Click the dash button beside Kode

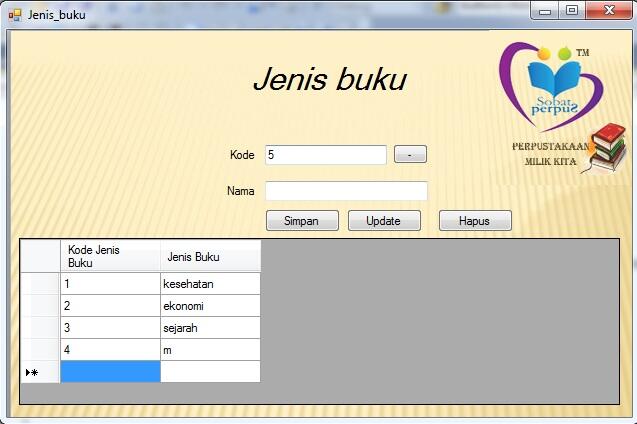[410, 154]
